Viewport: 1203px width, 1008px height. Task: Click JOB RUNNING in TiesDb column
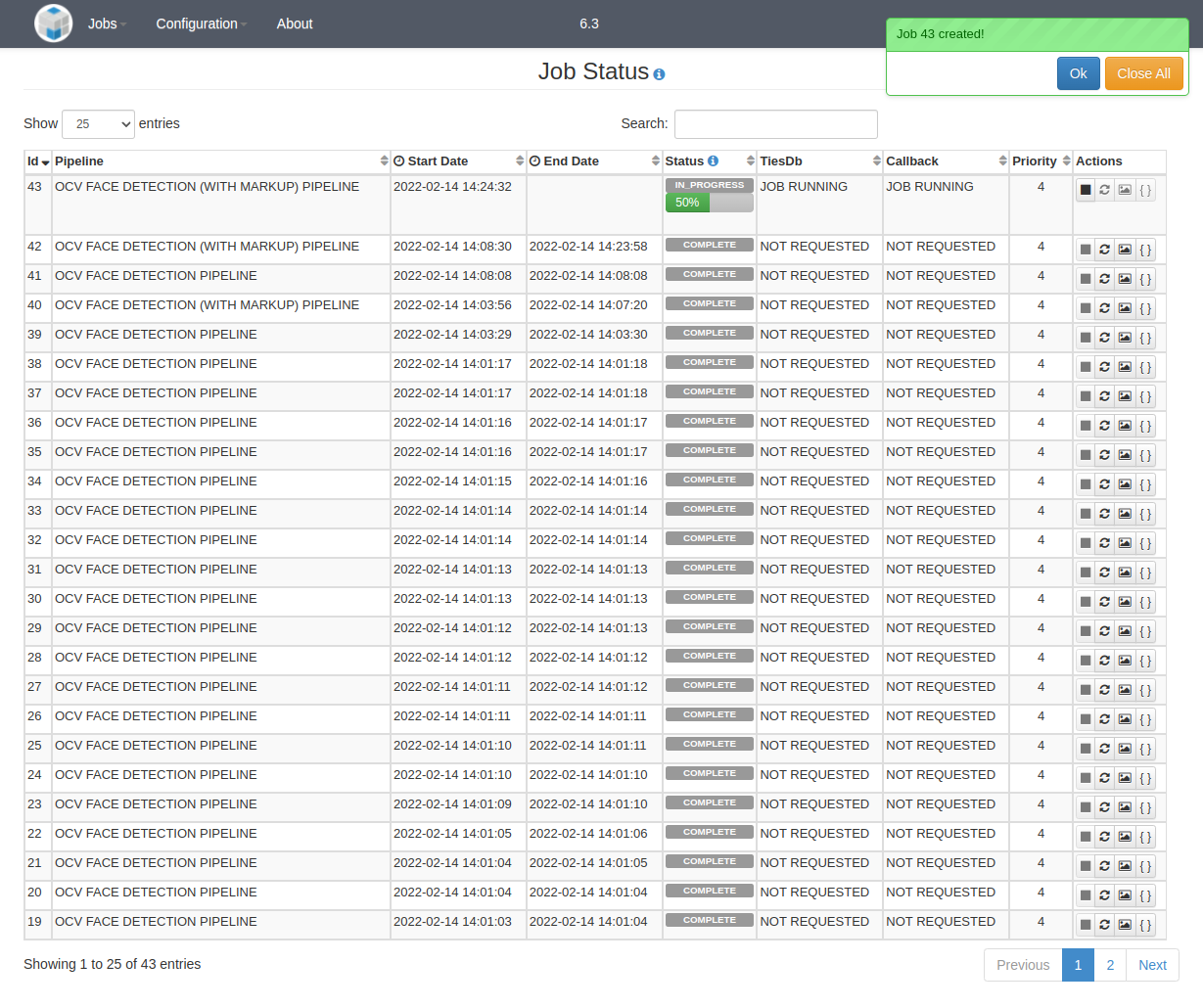[804, 187]
